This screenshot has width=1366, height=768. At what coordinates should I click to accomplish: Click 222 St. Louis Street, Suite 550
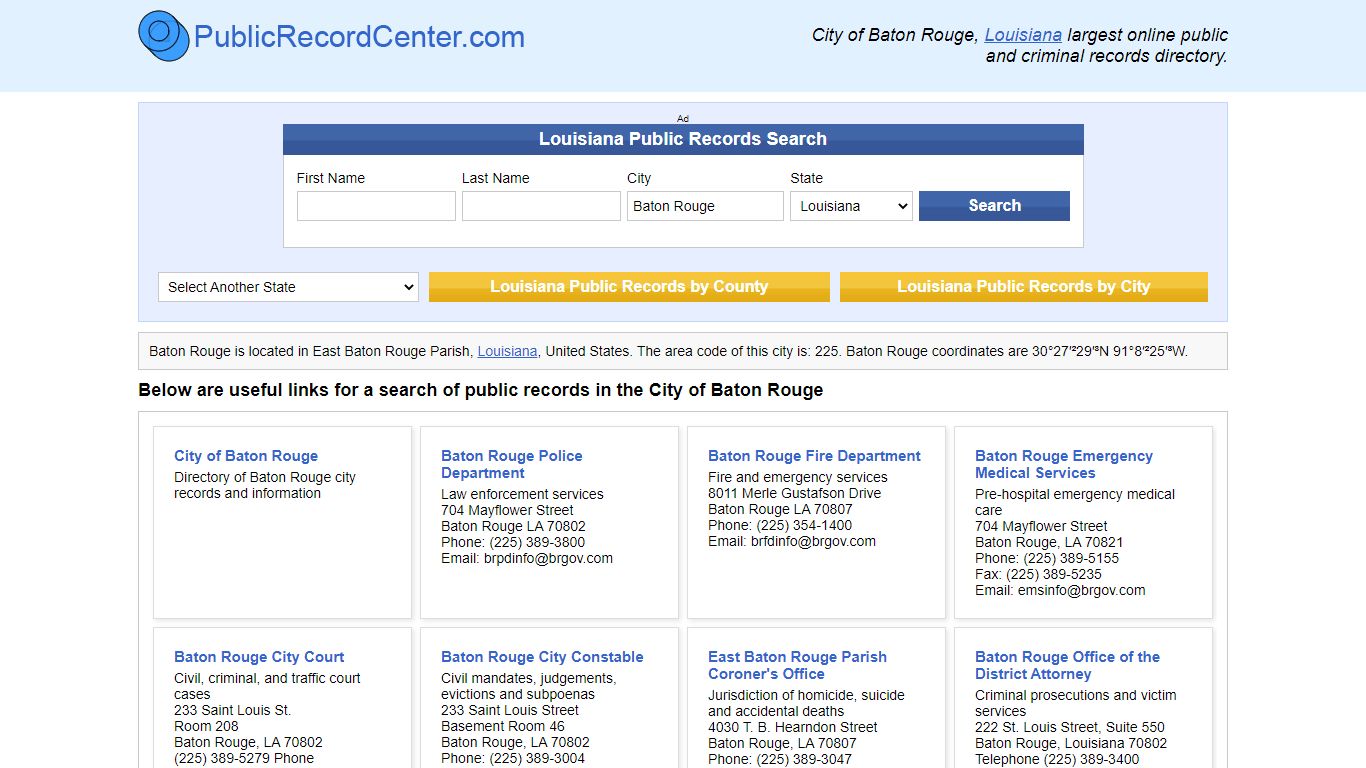point(1070,727)
